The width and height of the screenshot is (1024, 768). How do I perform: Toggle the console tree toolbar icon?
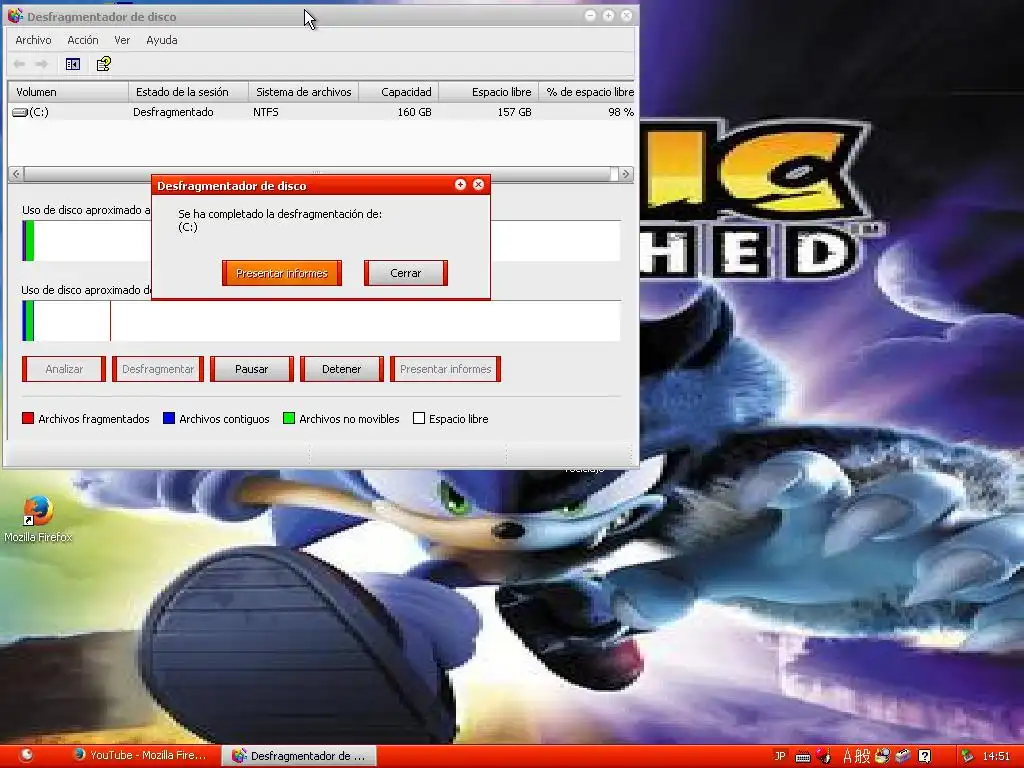(x=72, y=64)
